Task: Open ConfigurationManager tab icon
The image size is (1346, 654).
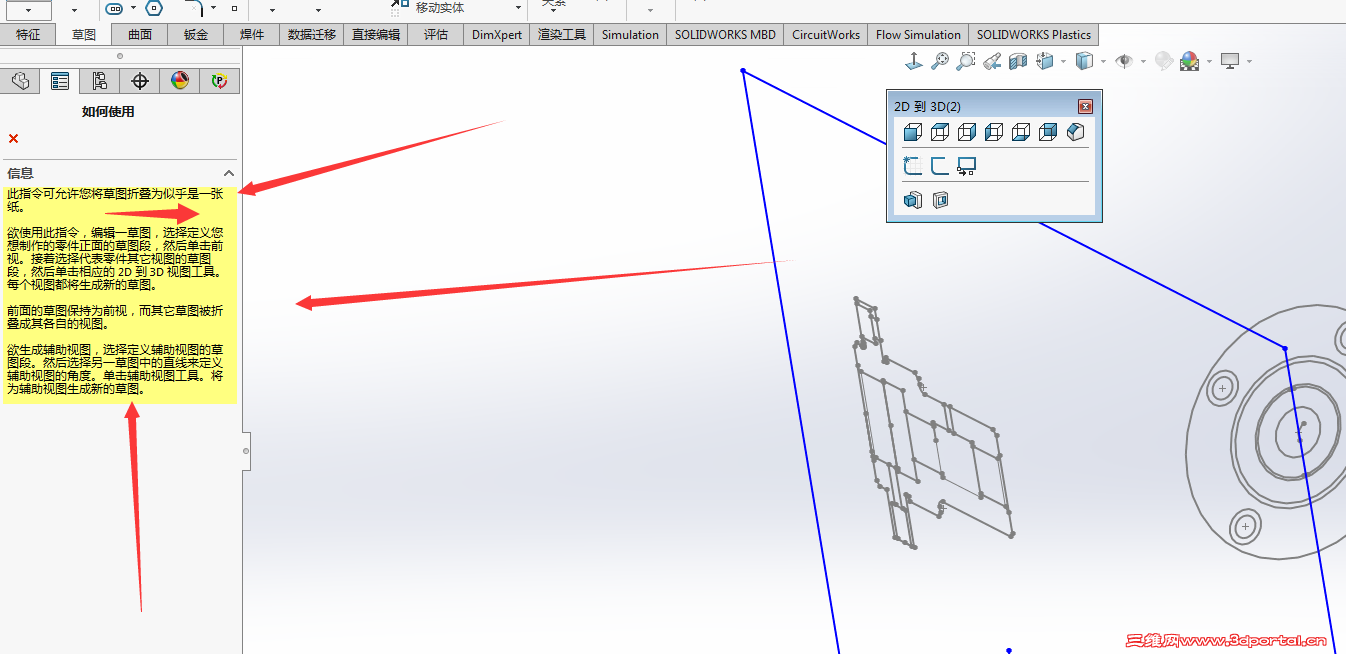Action: coord(100,81)
